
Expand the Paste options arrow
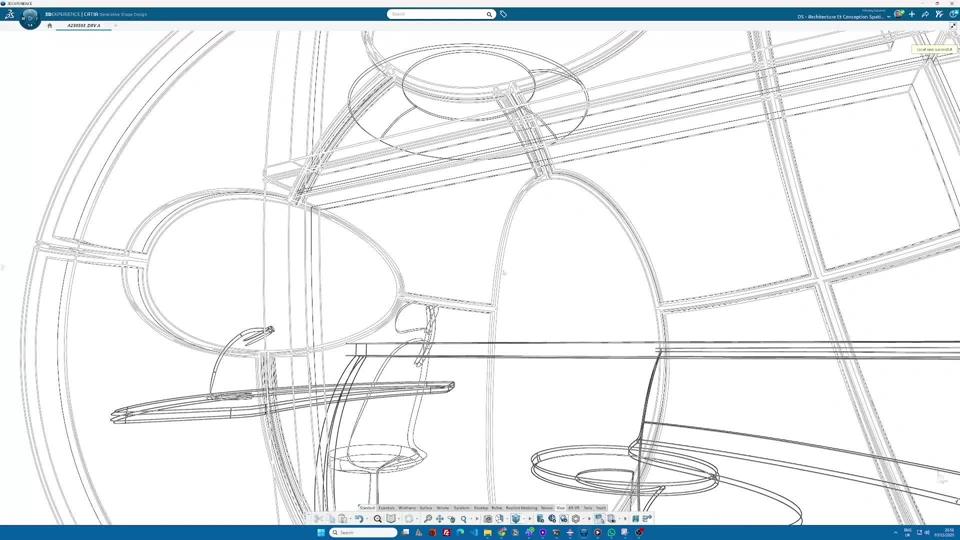pos(350,519)
